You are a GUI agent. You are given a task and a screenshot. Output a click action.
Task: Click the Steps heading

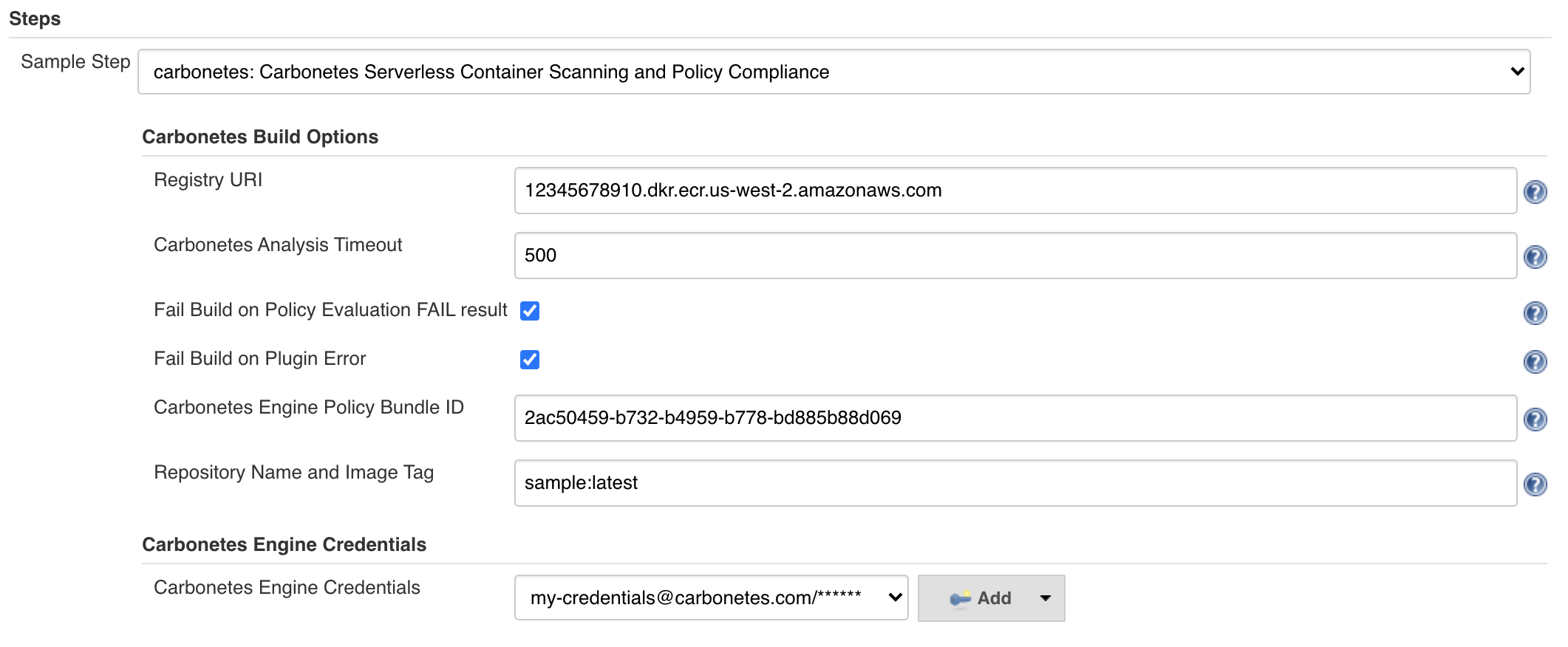pyautogui.click(x=35, y=18)
